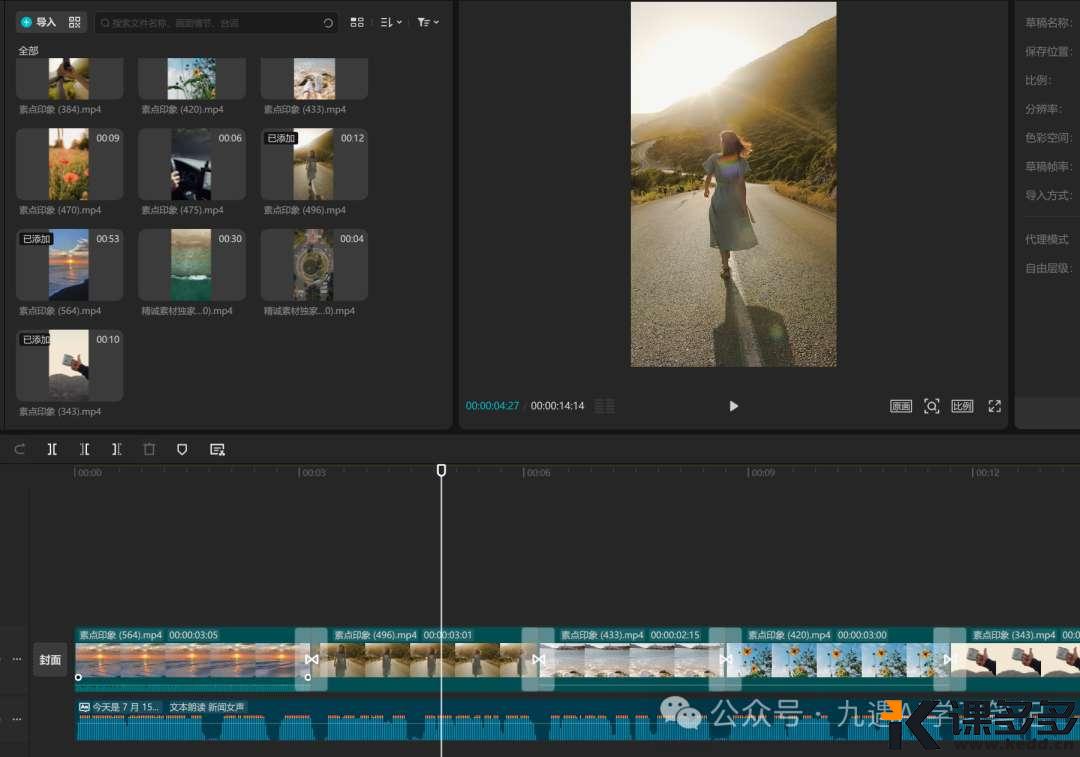Select the 00:30 精诚素材 ocean thumbnail

(x=191, y=265)
